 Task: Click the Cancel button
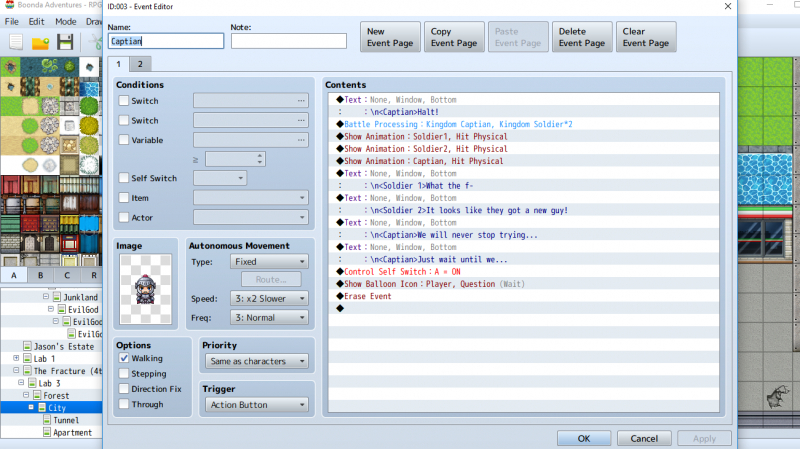tap(644, 438)
